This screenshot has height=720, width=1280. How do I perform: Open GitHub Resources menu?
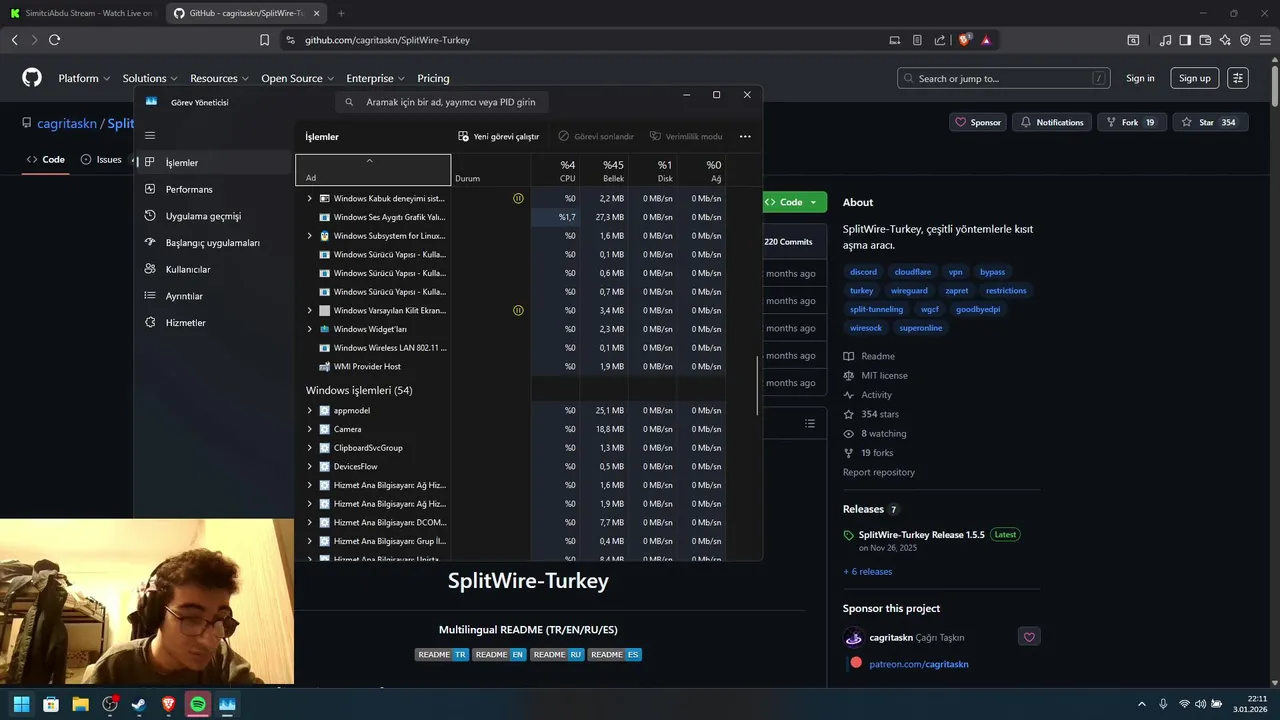[219, 78]
